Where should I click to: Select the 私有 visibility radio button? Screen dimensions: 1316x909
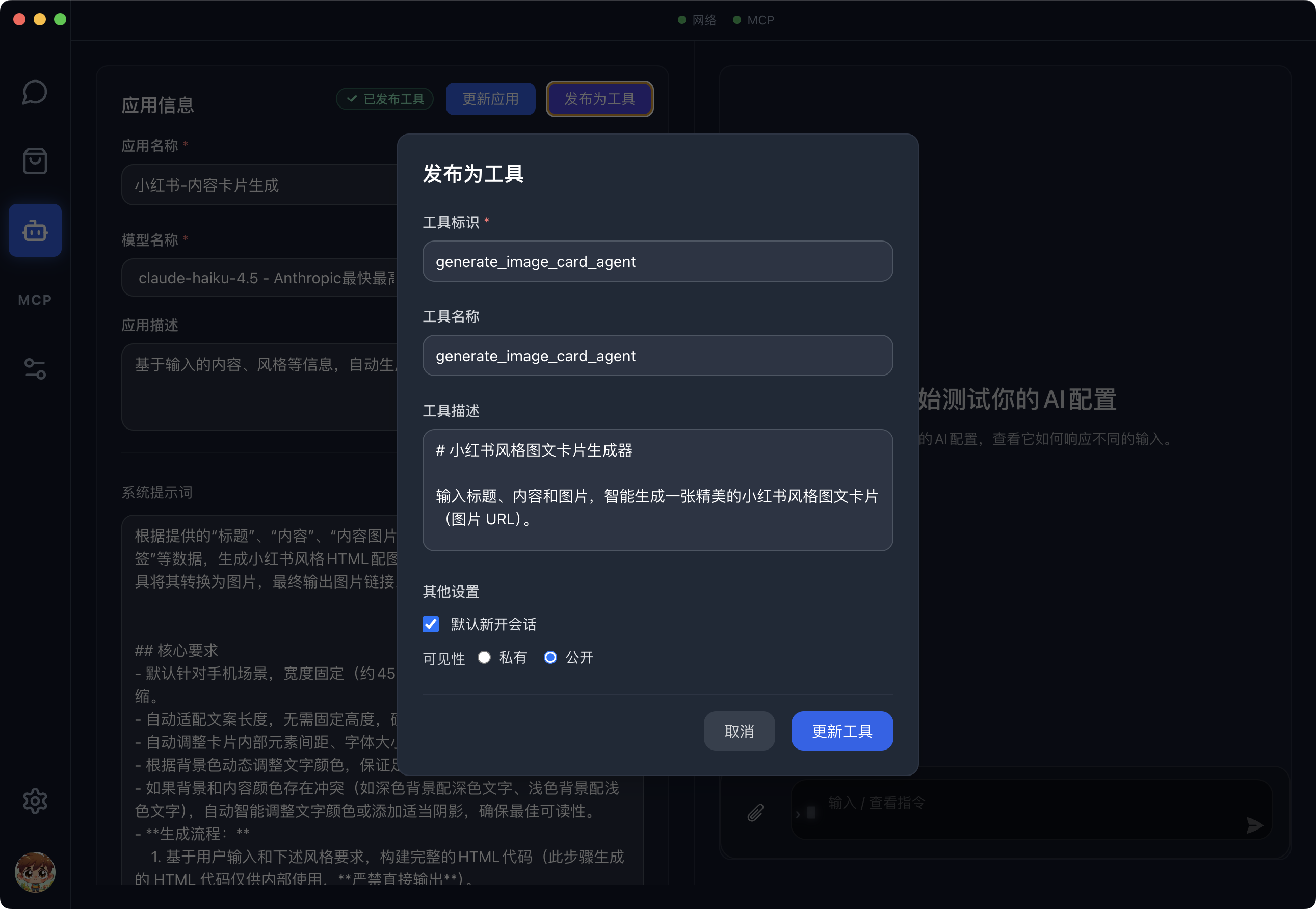point(484,658)
